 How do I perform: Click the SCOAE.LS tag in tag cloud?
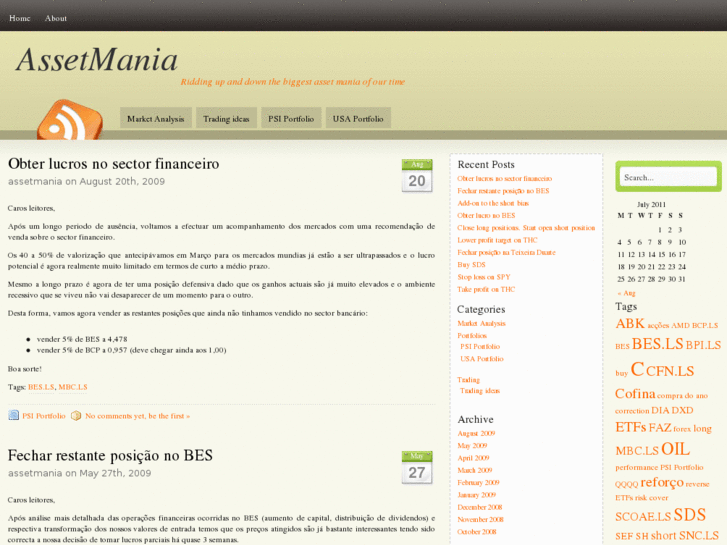tap(643, 516)
